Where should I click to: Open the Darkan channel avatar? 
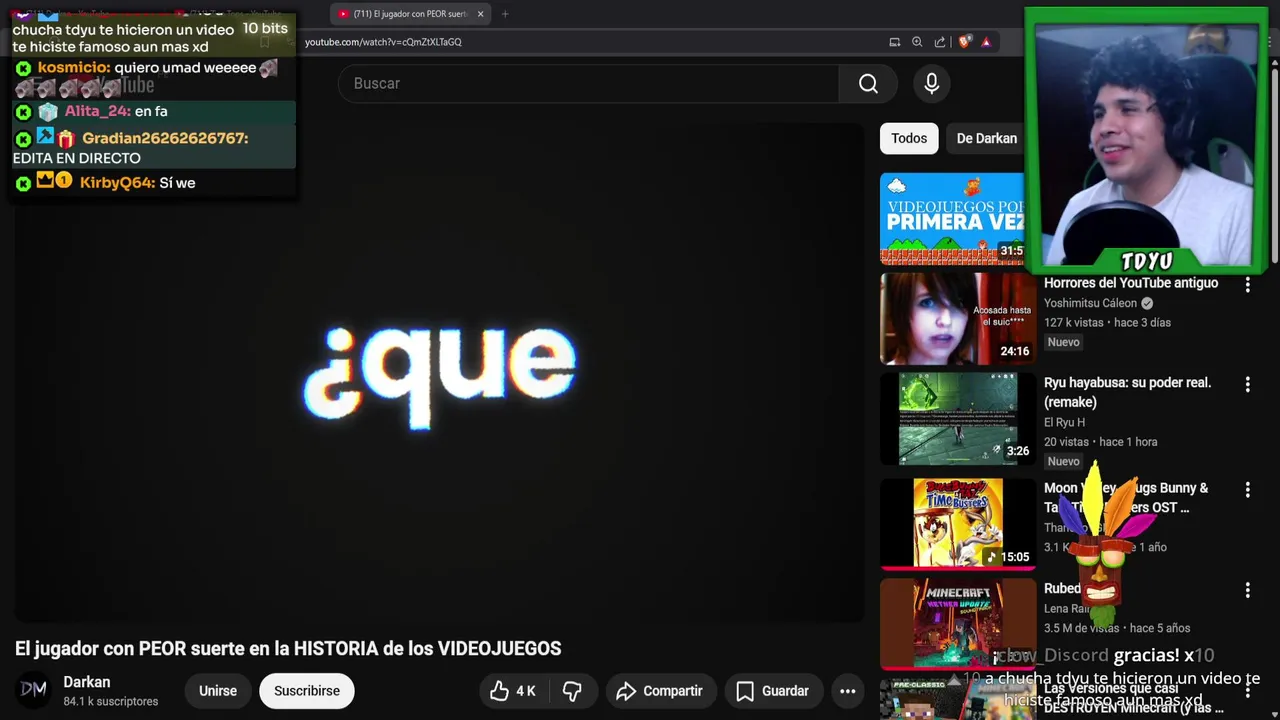(34, 690)
